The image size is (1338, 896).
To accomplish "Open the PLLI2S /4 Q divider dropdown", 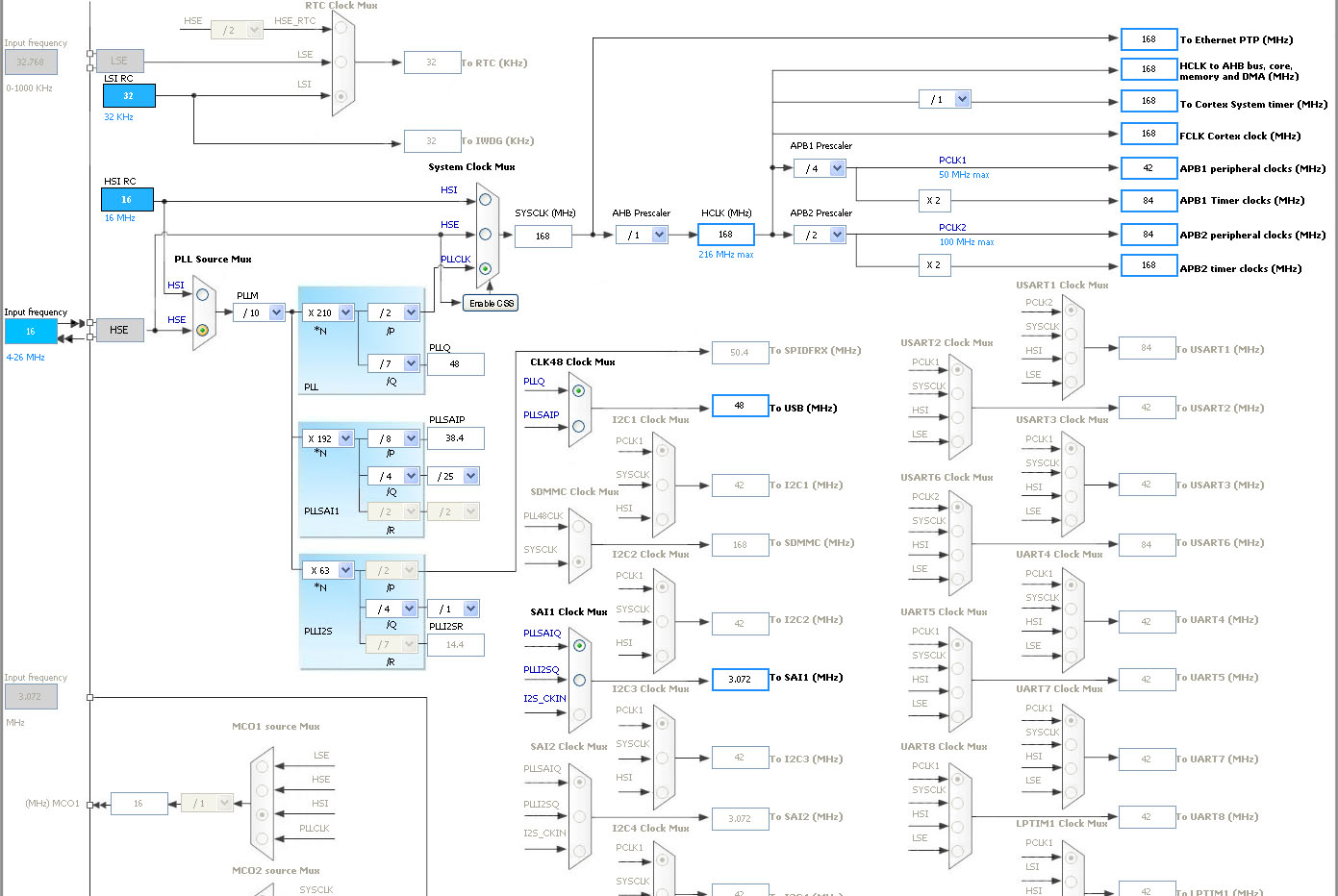I will click(x=410, y=609).
